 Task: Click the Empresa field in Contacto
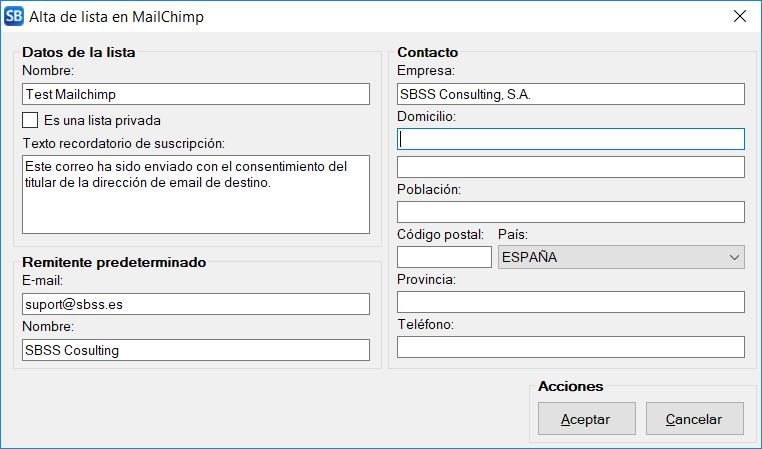coord(570,94)
